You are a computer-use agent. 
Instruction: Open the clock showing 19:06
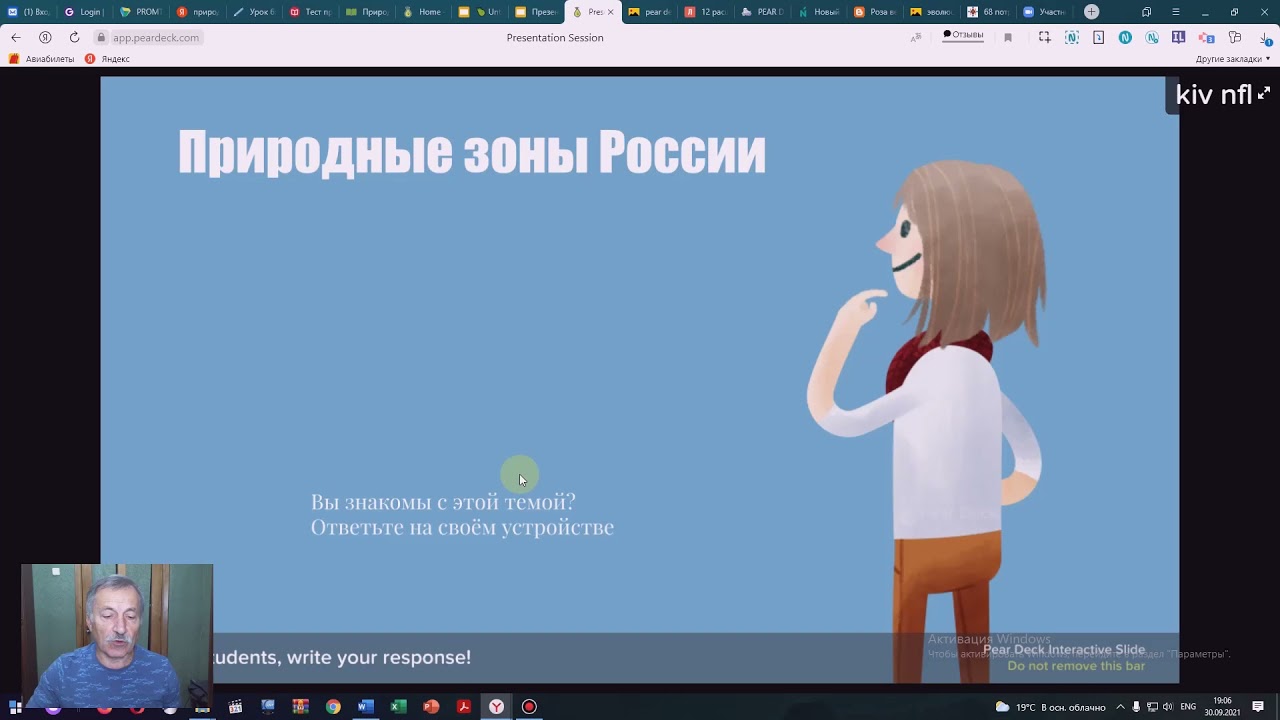tap(1222, 707)
